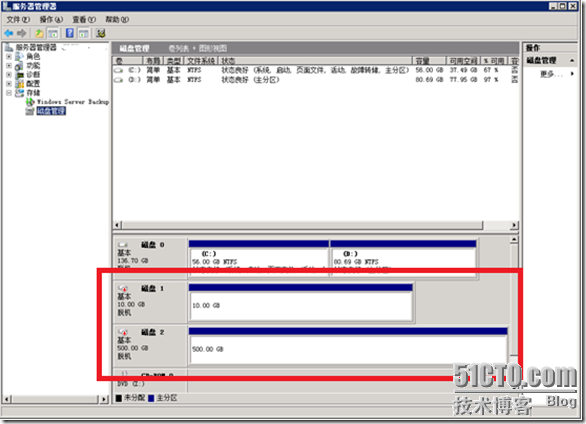This screenshot has height=424, width=586.
Task: Click the offline 磁盘 2 disk icon
Action: coord(123,332)
